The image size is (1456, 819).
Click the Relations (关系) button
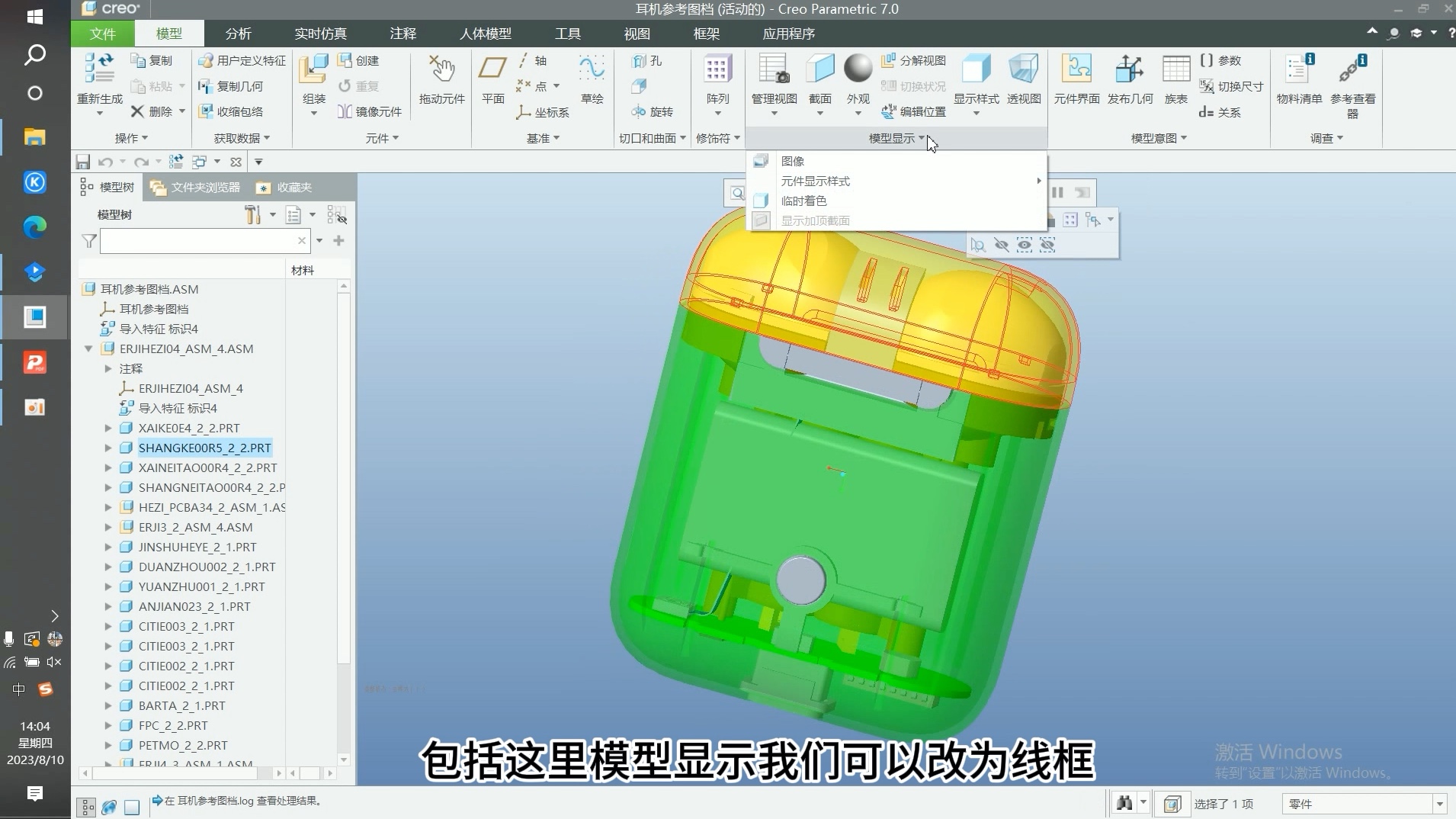point(1220,112)
